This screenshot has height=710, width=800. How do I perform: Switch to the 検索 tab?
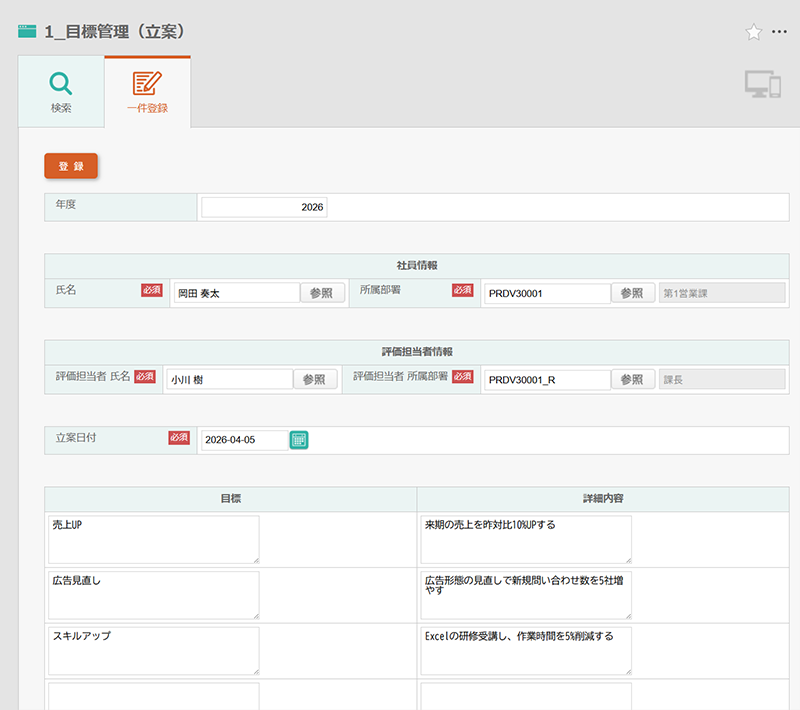pyautogui.click(x=61, y=91)
